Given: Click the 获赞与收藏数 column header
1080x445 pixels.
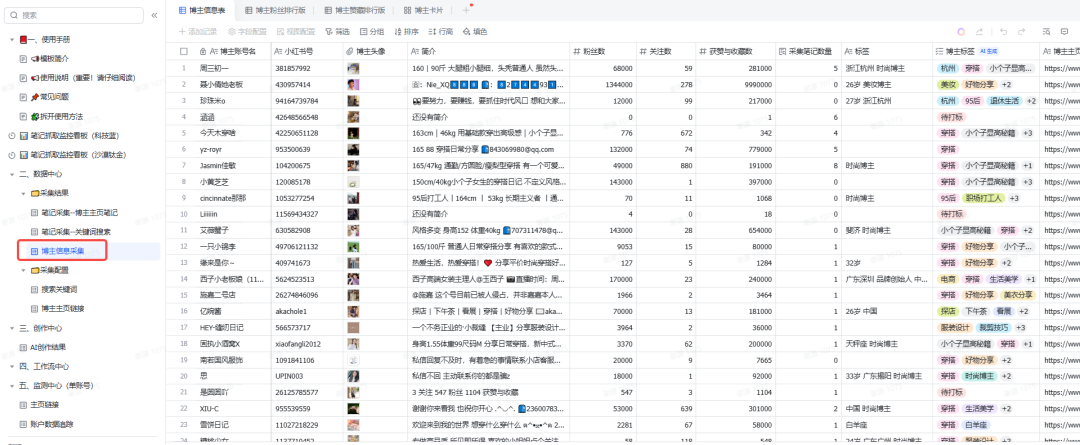Looking at the screenshot, I should click(734, 51).
